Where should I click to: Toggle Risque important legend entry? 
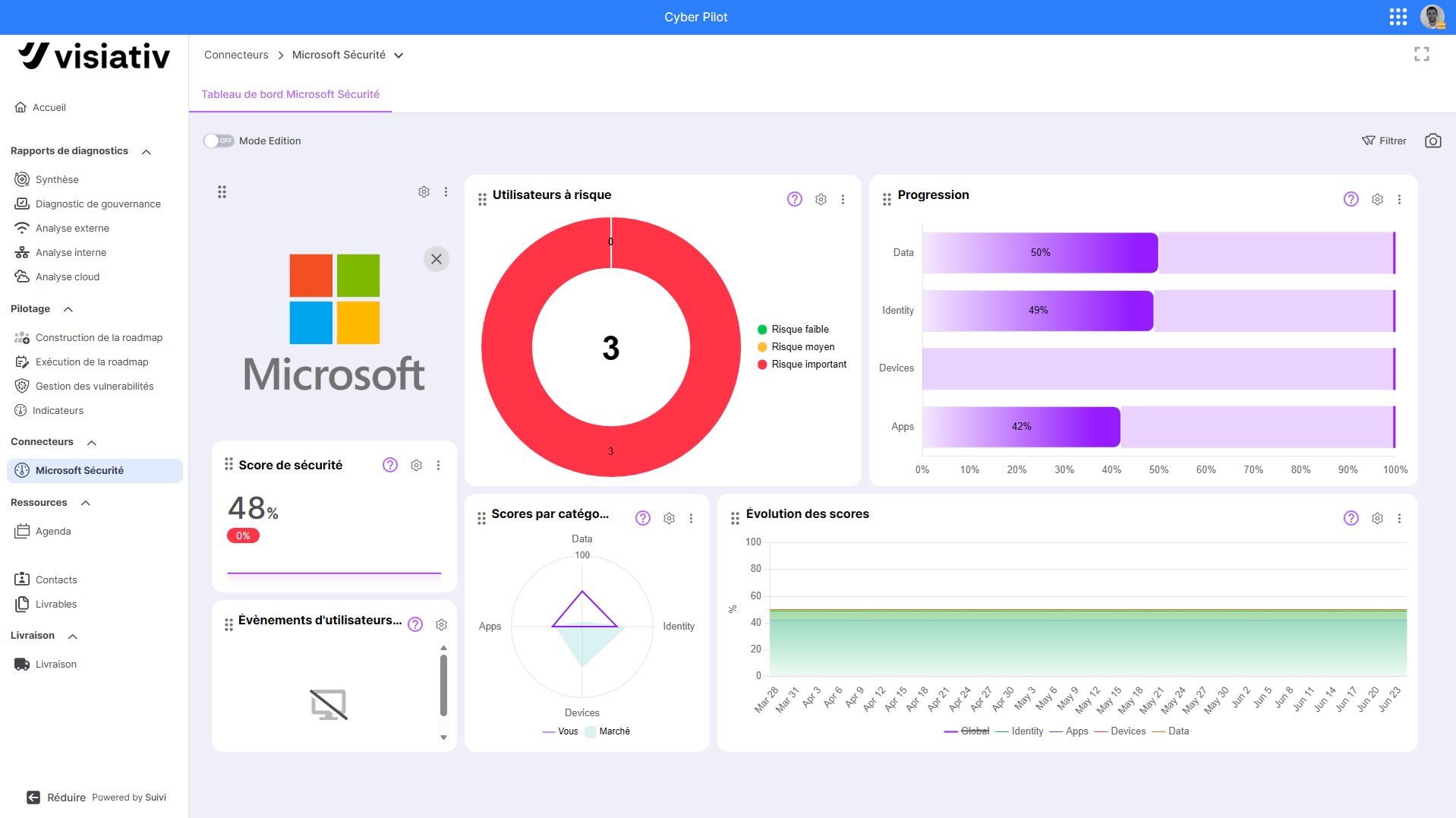(x=802, y=365)
